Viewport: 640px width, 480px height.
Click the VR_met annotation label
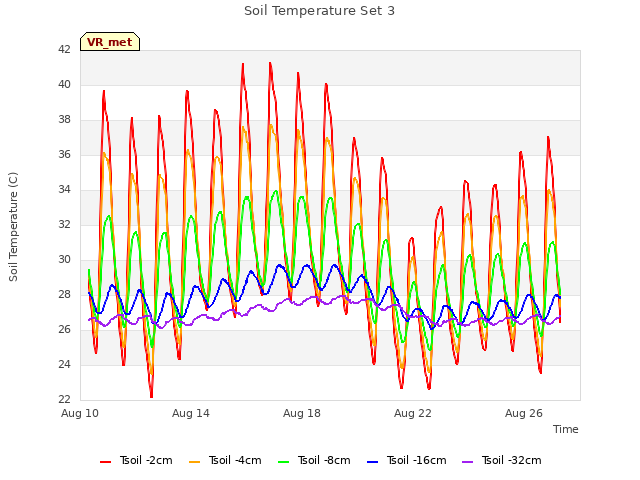pos(110,42)
